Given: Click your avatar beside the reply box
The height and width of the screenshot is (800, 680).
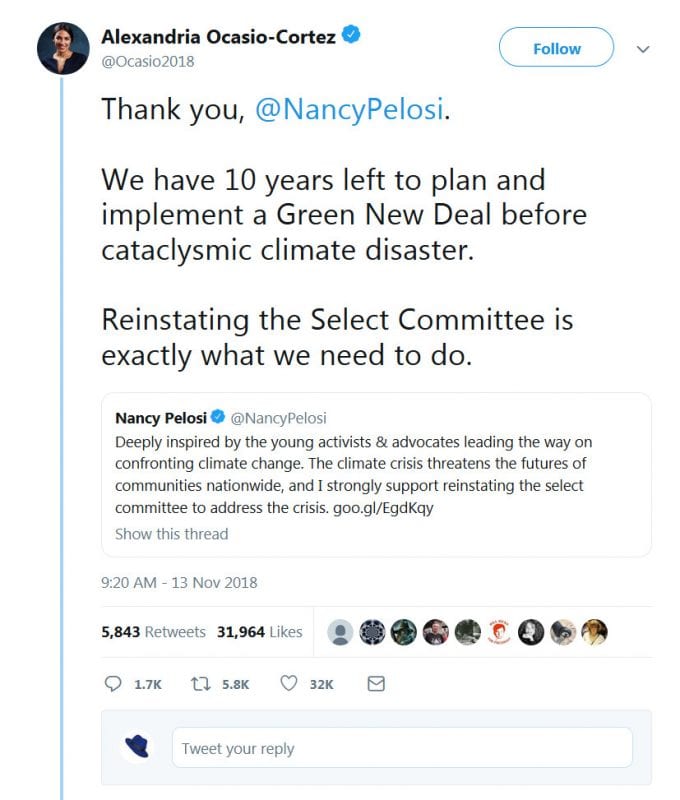Looking at the screenshot, I should 137,747.
